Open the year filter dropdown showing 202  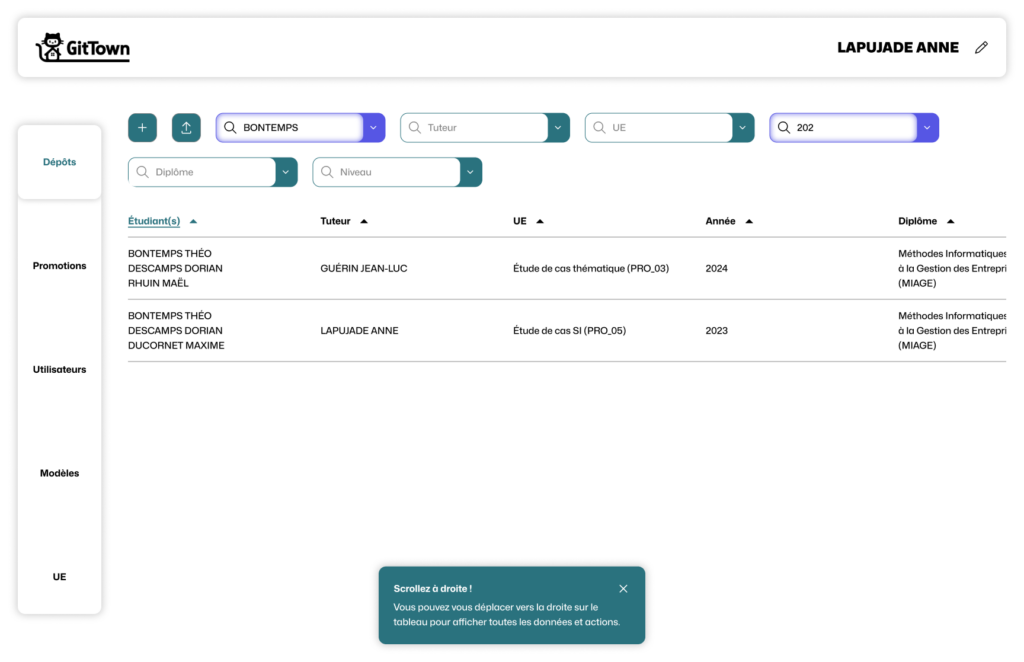(x=927, y=128)
